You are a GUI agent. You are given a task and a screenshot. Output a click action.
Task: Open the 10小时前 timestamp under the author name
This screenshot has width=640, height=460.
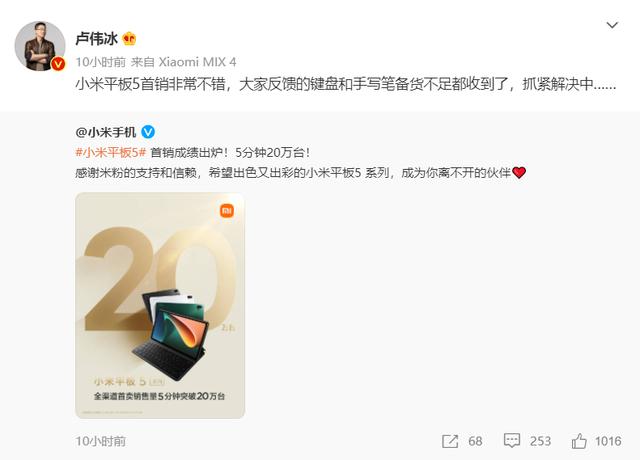tap(100, 62)
